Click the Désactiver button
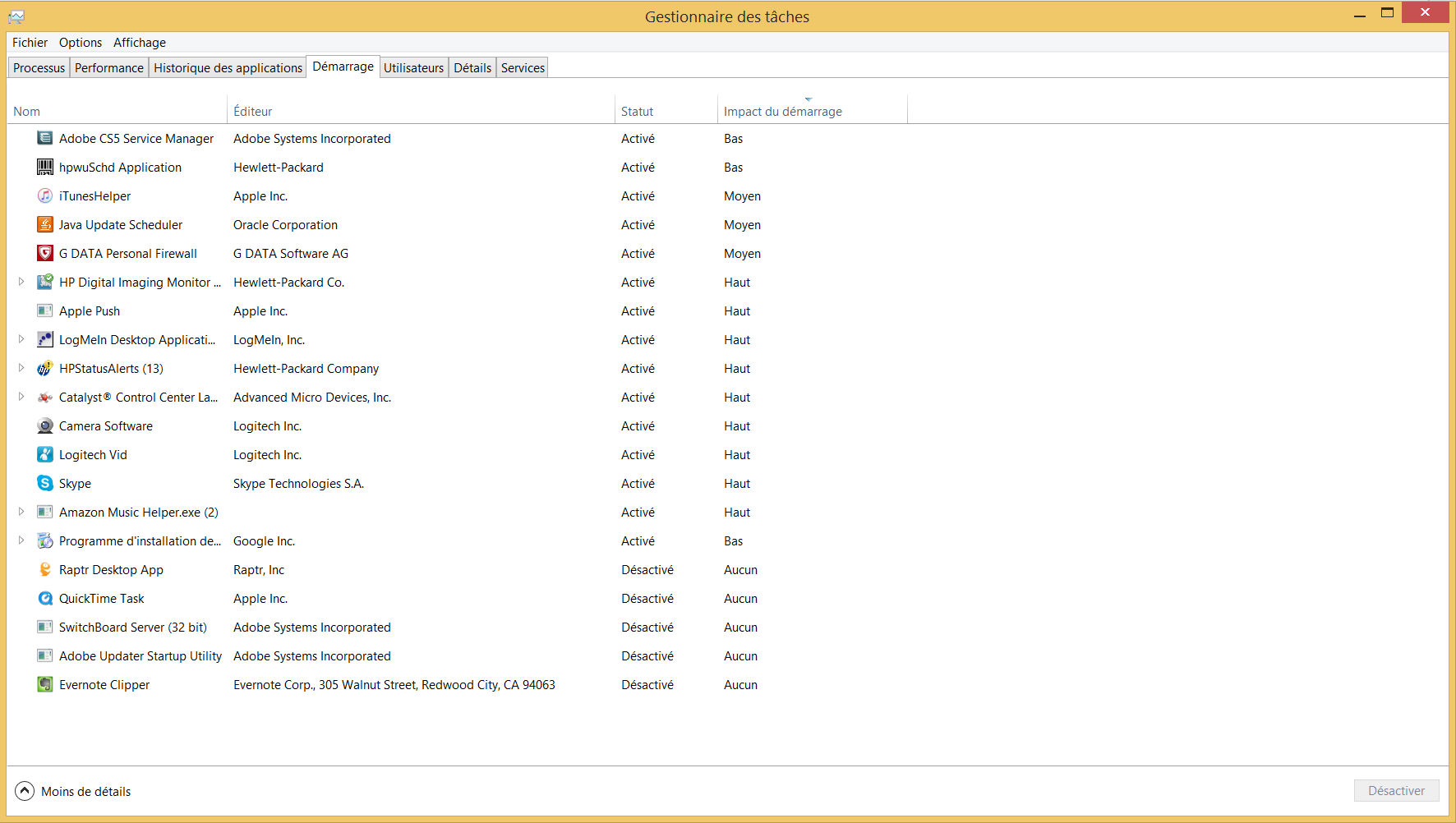Screen dimensions: 1456x823 pos(1396,790)
